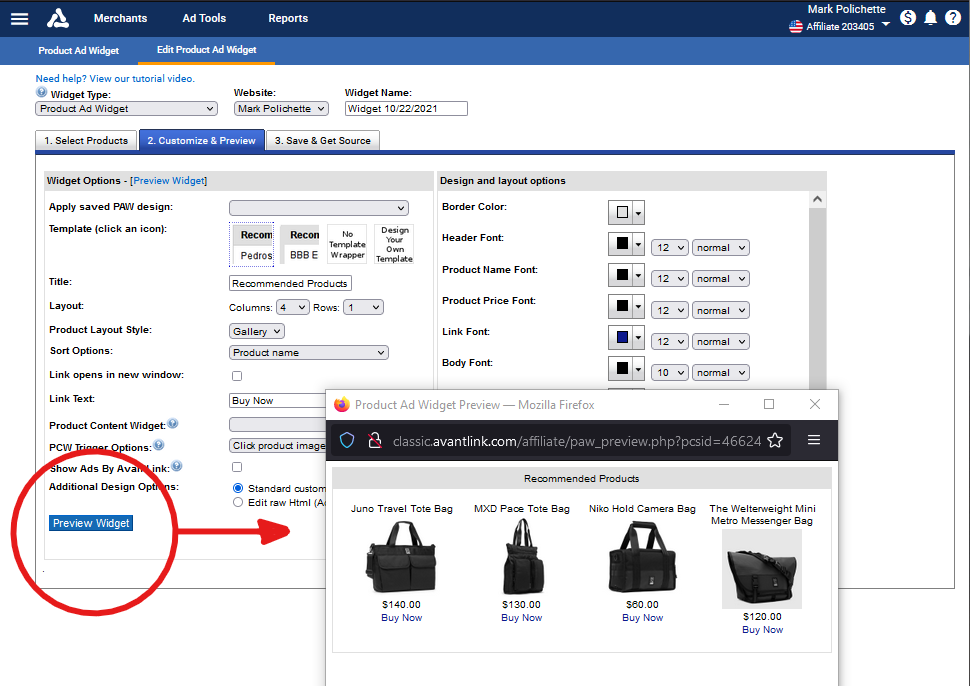
Task: Click the Link Text Buy Now field
Action: click(277, 401)
